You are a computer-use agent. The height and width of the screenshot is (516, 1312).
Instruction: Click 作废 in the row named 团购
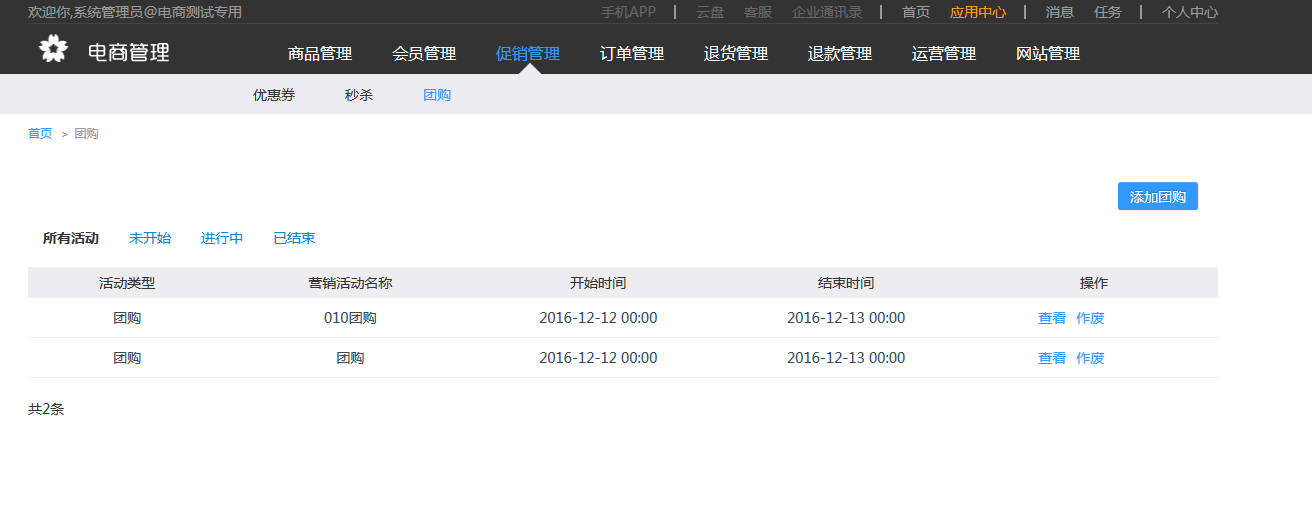coord(1090,358)
